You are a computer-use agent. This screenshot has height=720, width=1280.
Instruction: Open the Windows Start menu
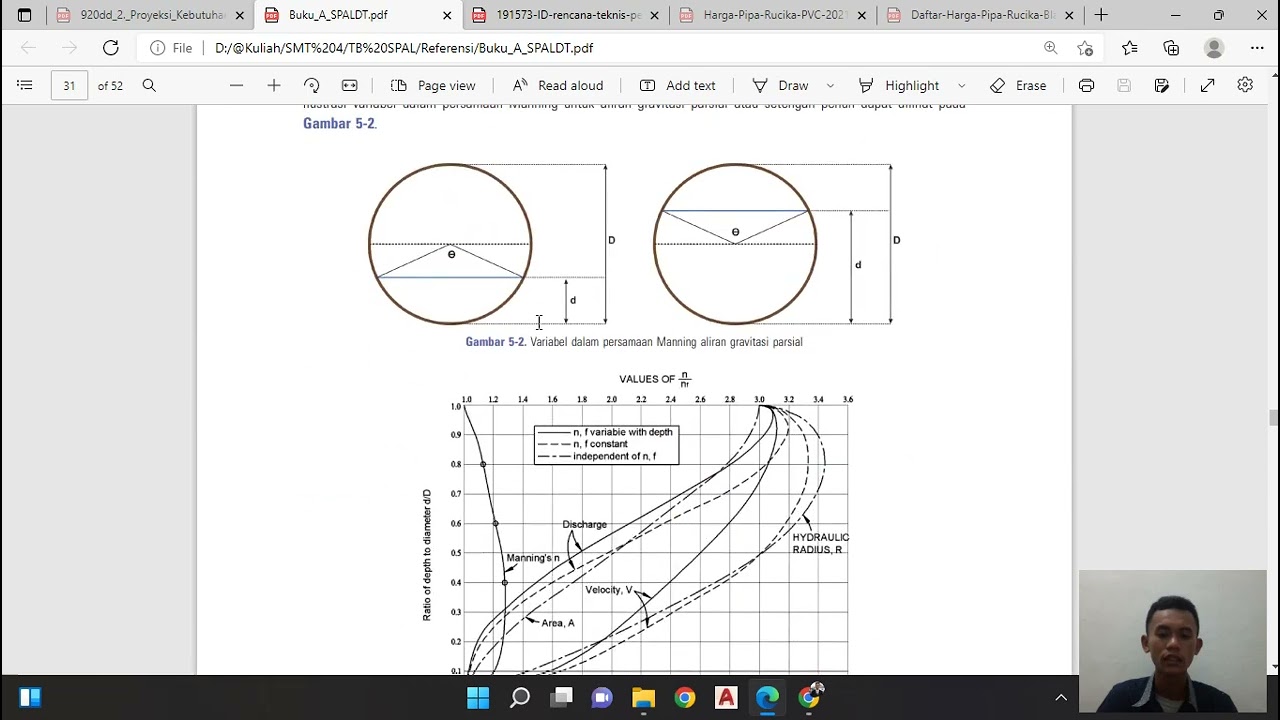[x=478, y=698]
